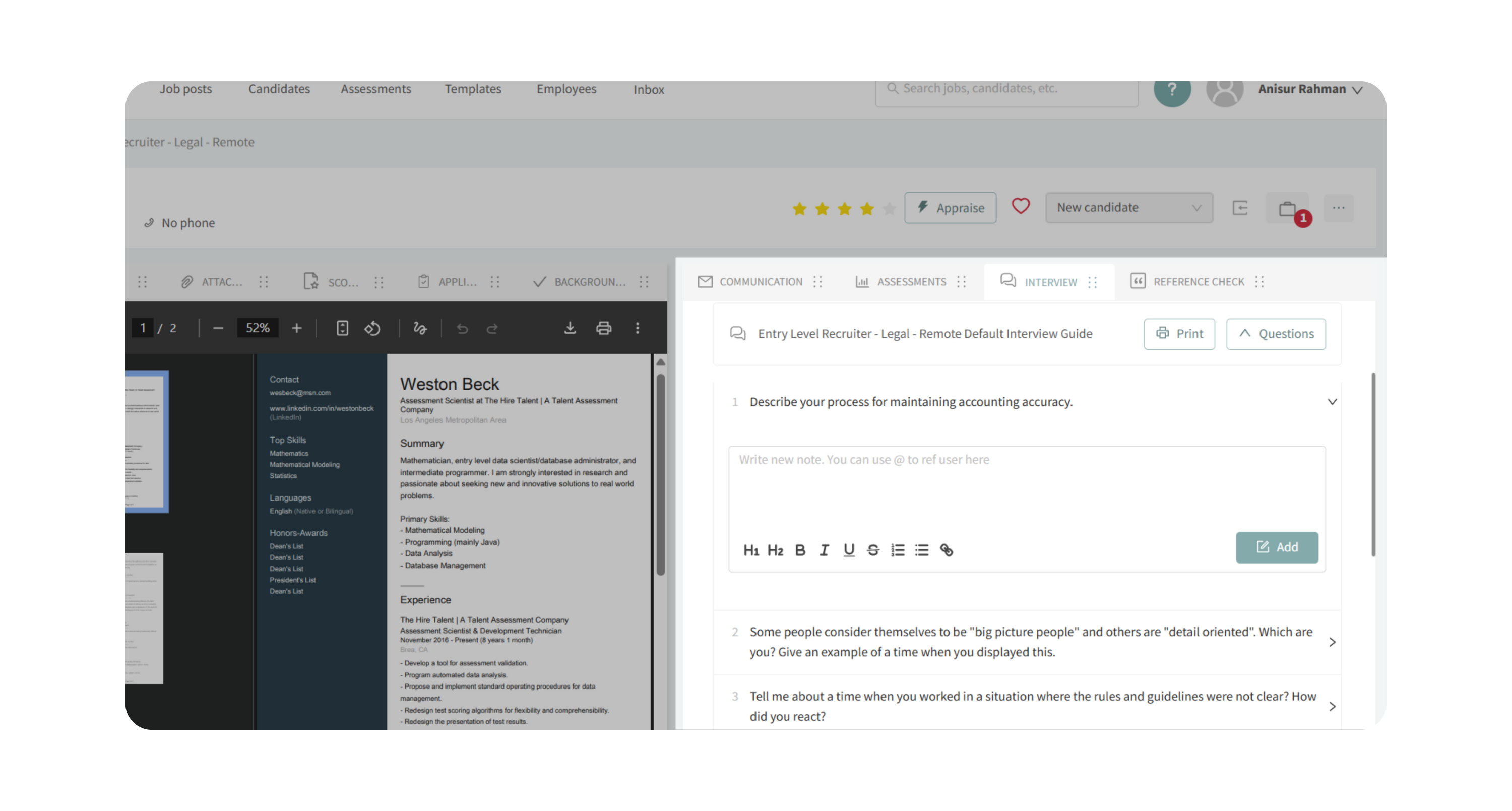Click the PDF draw annotation tool

(420, 328)
